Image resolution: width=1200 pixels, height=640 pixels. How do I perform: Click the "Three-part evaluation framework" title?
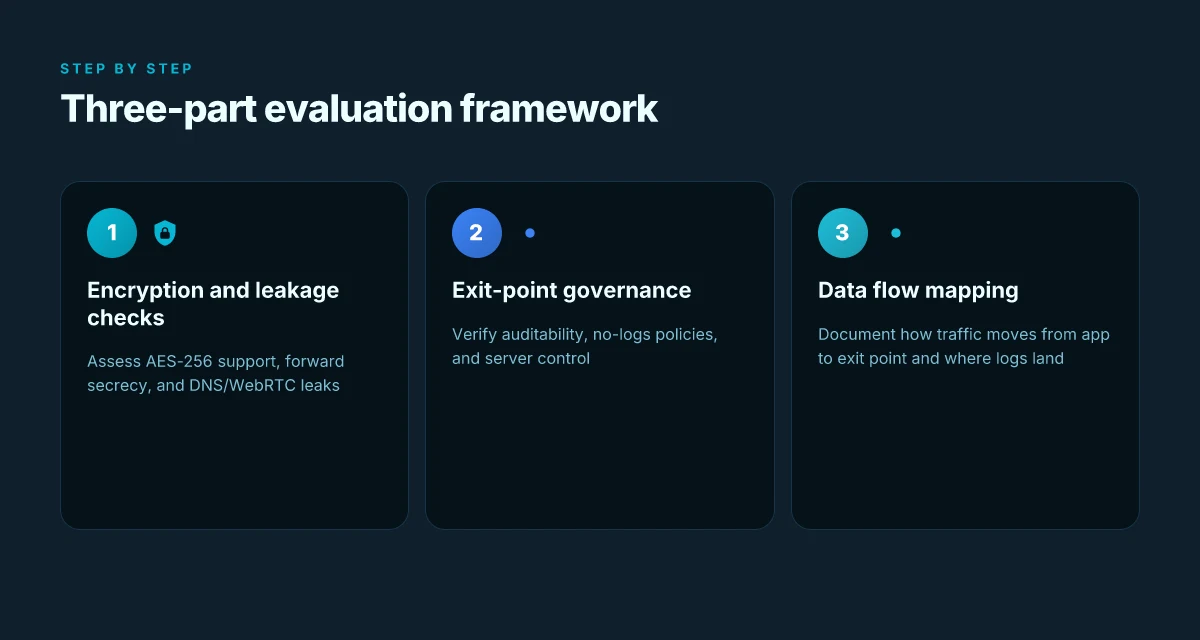click(359, 108)
